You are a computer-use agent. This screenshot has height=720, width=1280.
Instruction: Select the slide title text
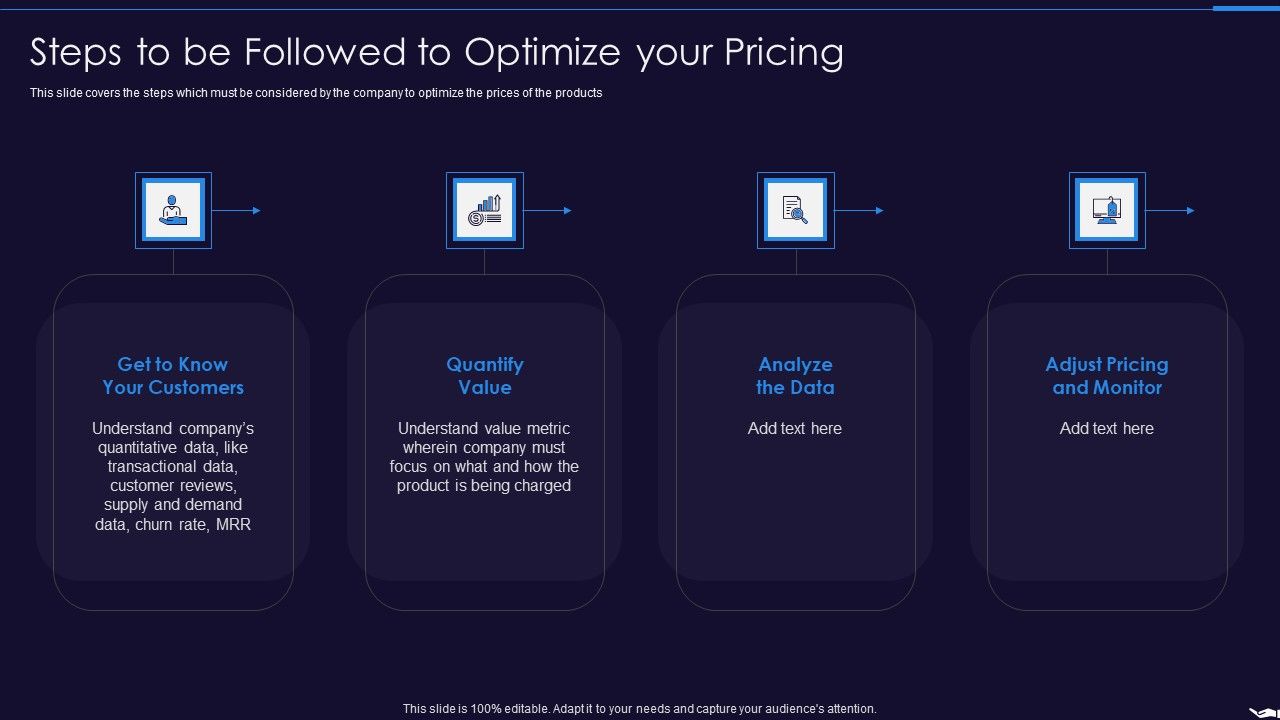[437, 52]
